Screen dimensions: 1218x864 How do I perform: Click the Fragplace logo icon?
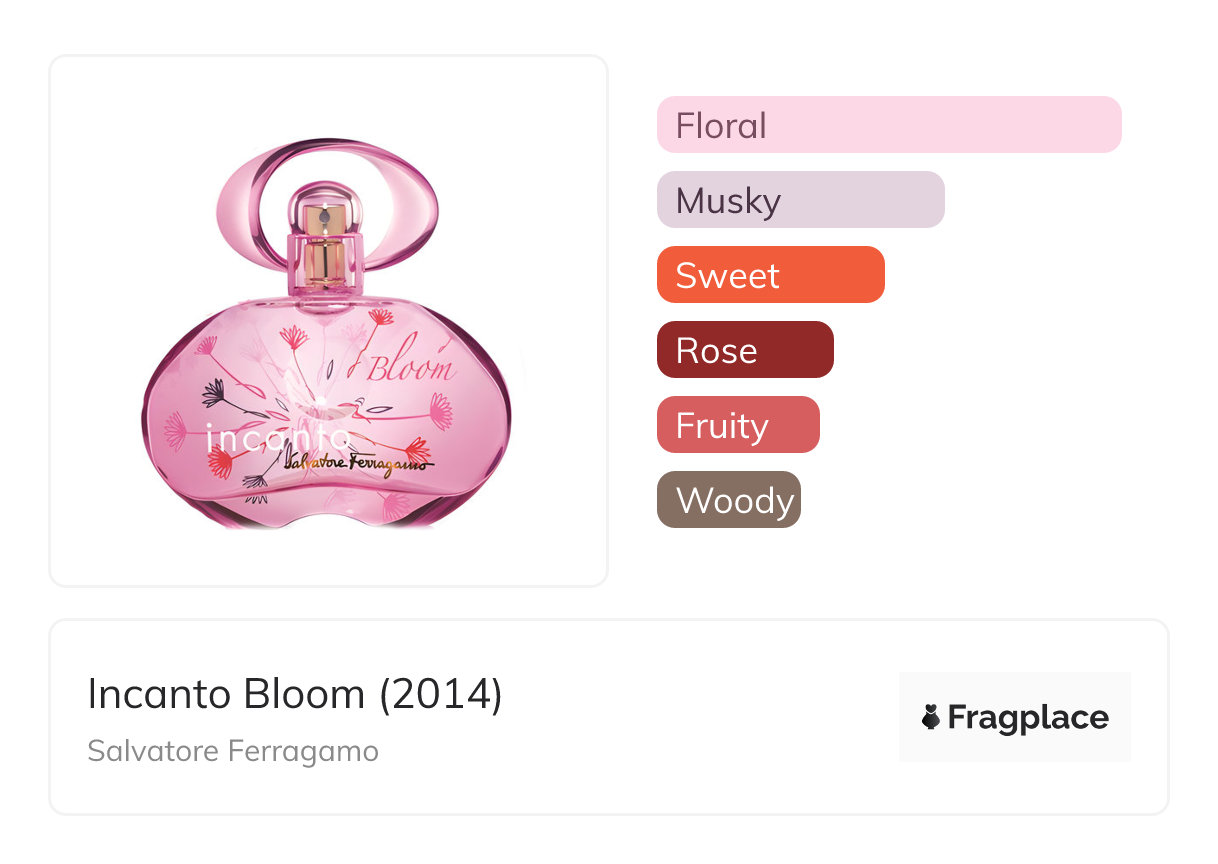[932, 717]
